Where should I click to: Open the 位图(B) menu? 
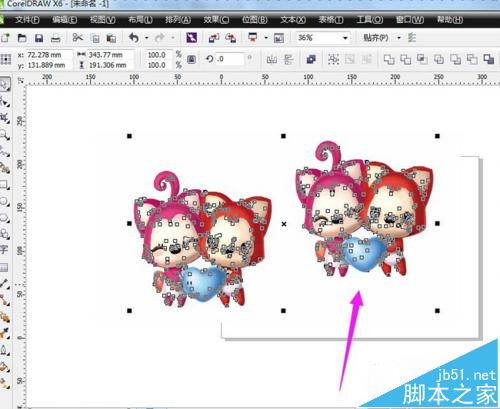point(255,20)
